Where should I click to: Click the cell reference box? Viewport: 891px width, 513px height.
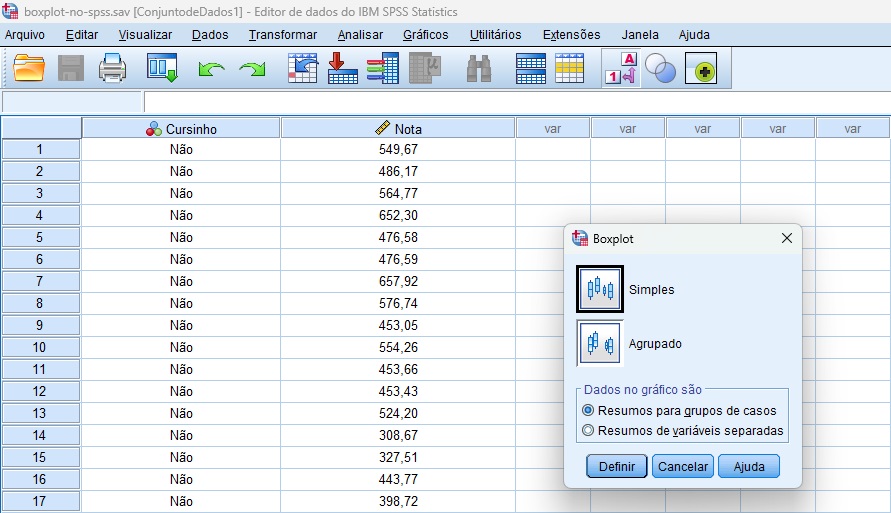pyautogui.click(x=72, y=102)
